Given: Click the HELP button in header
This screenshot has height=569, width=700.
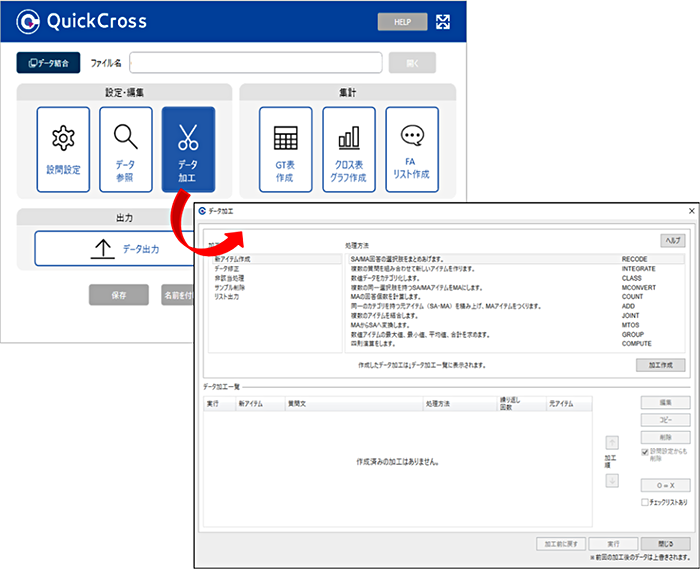Looking at the screenshot, I should 402,22.
